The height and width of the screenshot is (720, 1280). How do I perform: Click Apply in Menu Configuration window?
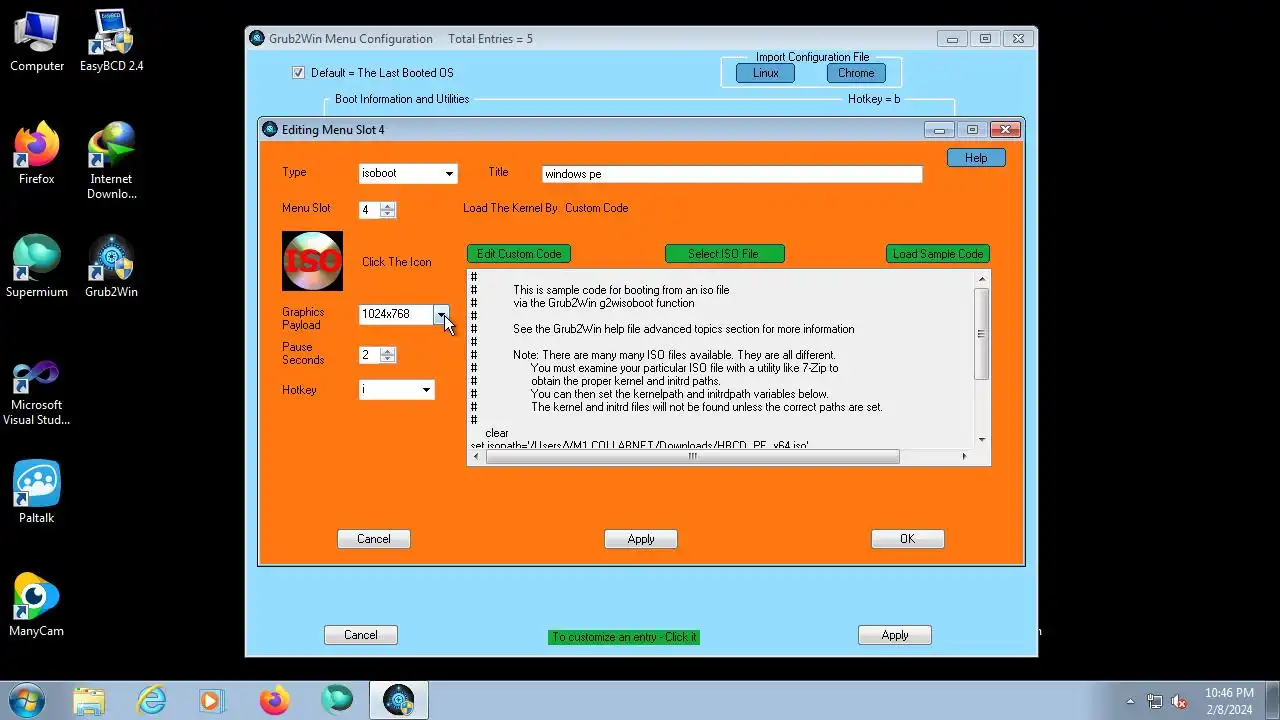pos(895,635)
